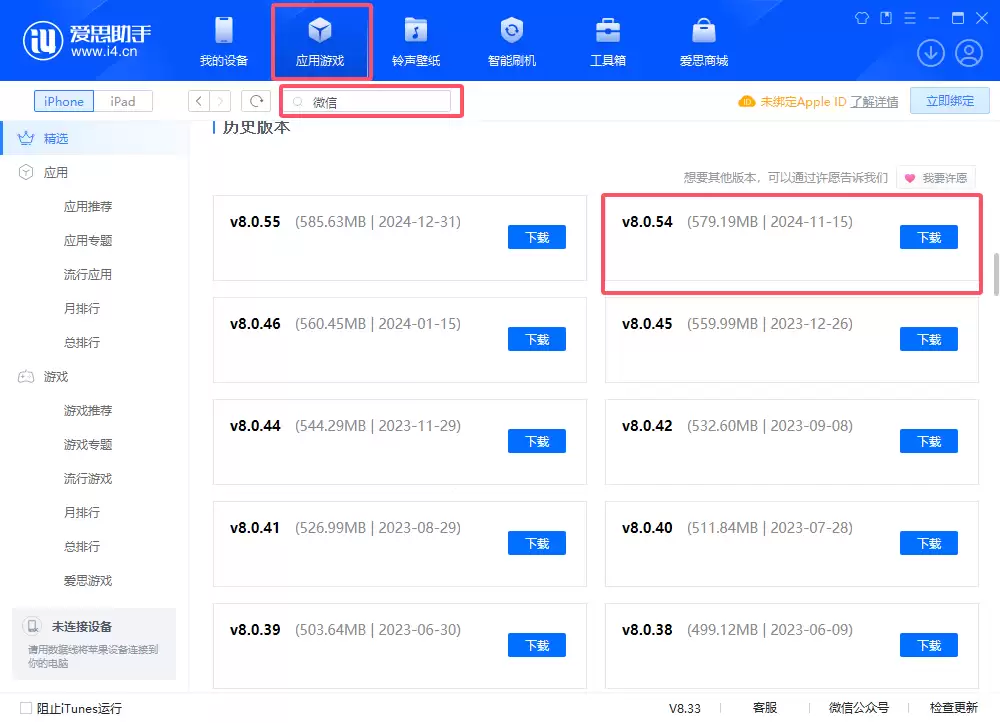
Task: Click 立即绑定 to bind Apple ID
Action: click(949, 100)
